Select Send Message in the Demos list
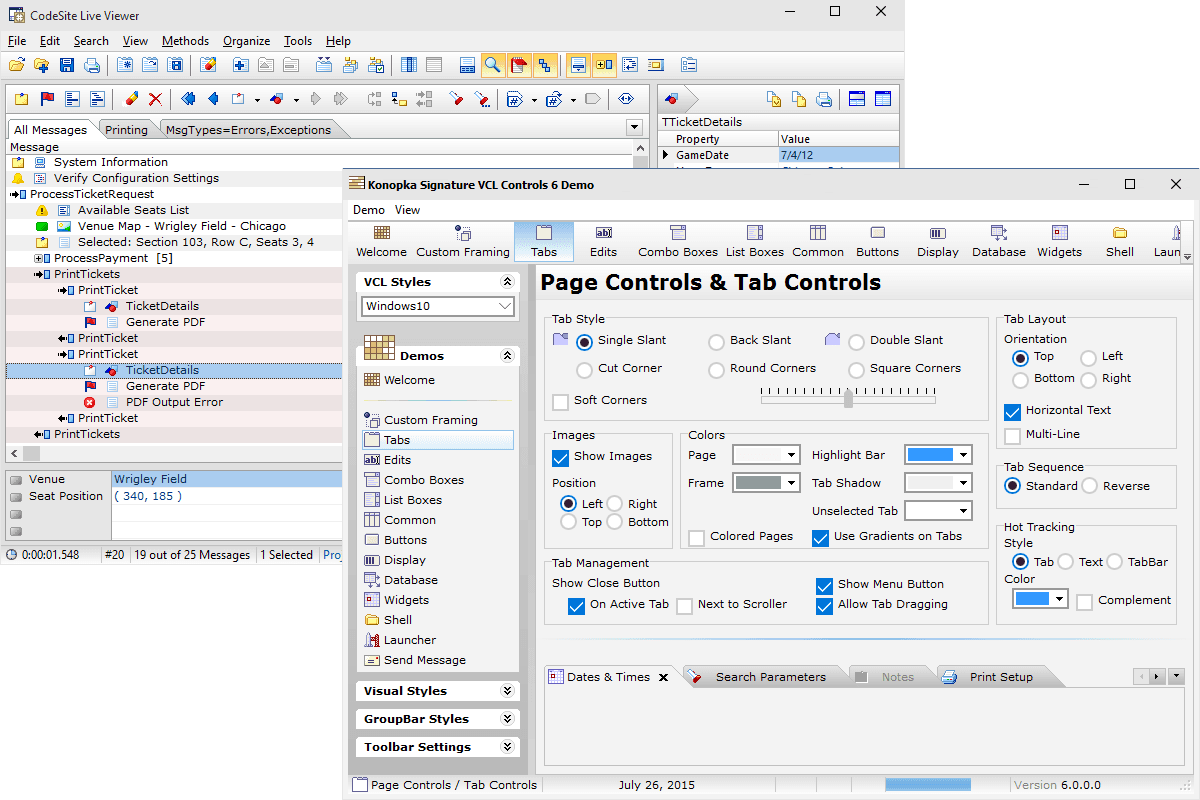The image size is (1200, 800). (425, 660)
